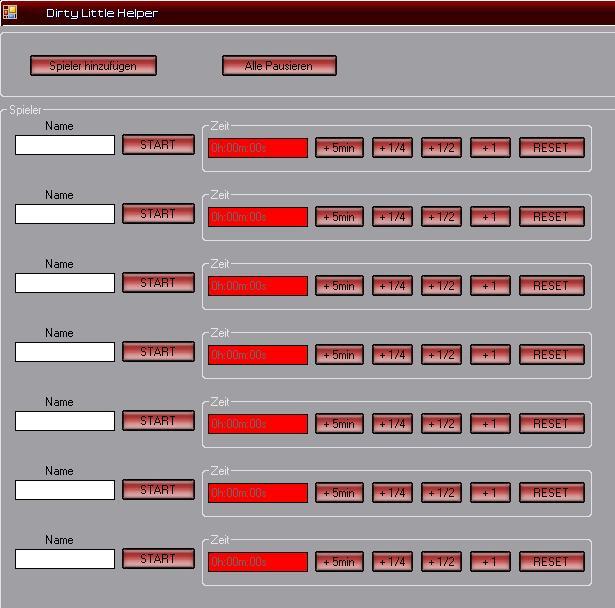Add 5min to the first player's Zeit
615x608 pixels.
pos(339,148)
